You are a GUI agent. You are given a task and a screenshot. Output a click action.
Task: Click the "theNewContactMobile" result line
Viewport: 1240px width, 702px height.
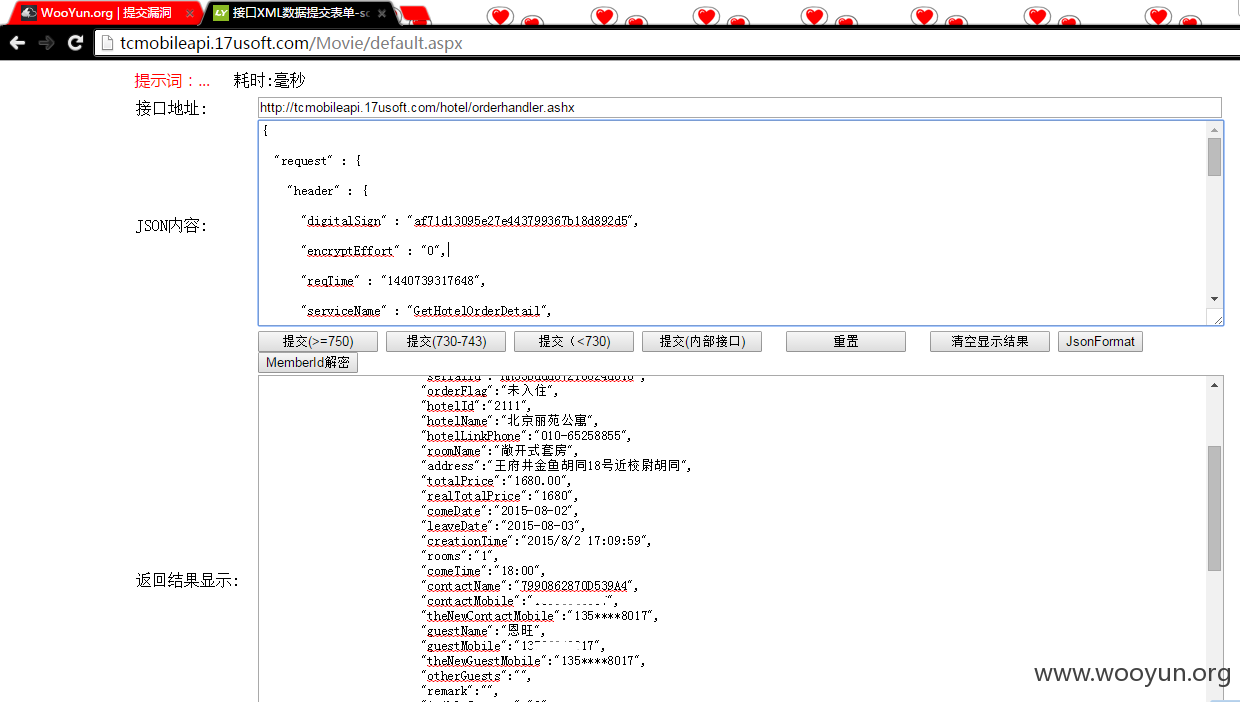(x=540, y=616)
